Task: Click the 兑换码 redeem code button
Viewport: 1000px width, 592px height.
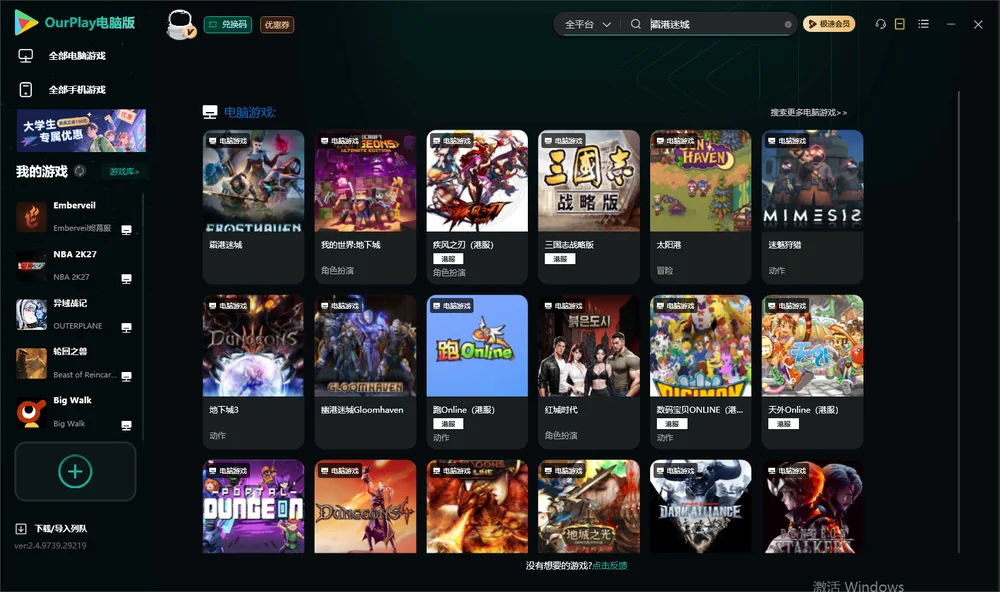Action: click(x=228, y=24)
